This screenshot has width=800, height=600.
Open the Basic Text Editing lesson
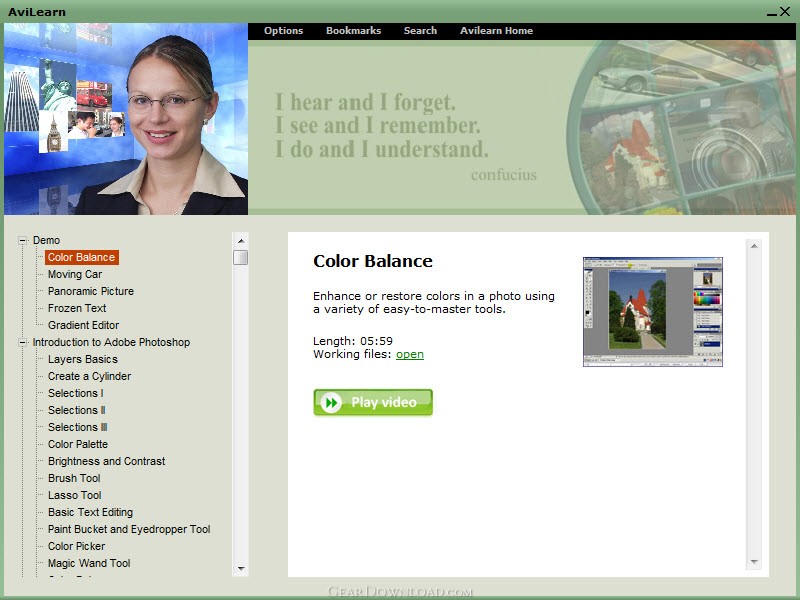90,512
